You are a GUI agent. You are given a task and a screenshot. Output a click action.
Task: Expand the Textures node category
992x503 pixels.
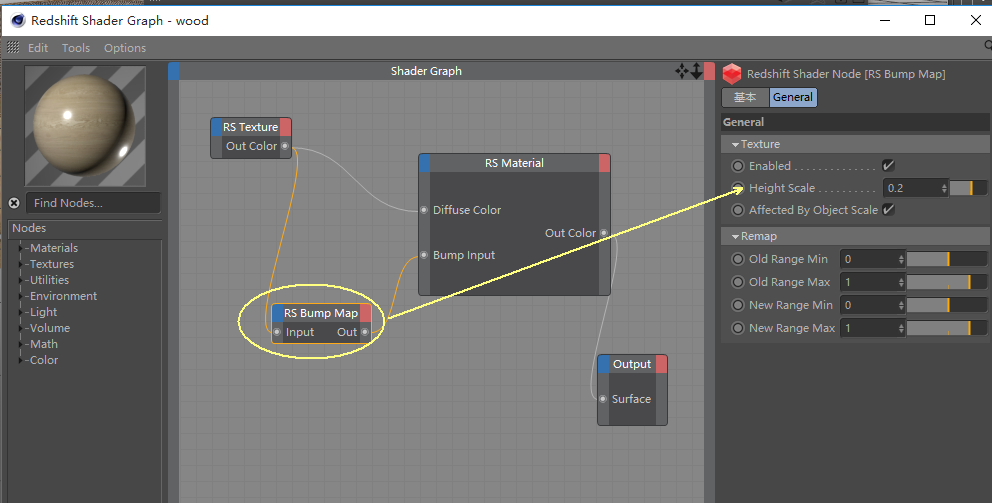(x=22, y=264)
